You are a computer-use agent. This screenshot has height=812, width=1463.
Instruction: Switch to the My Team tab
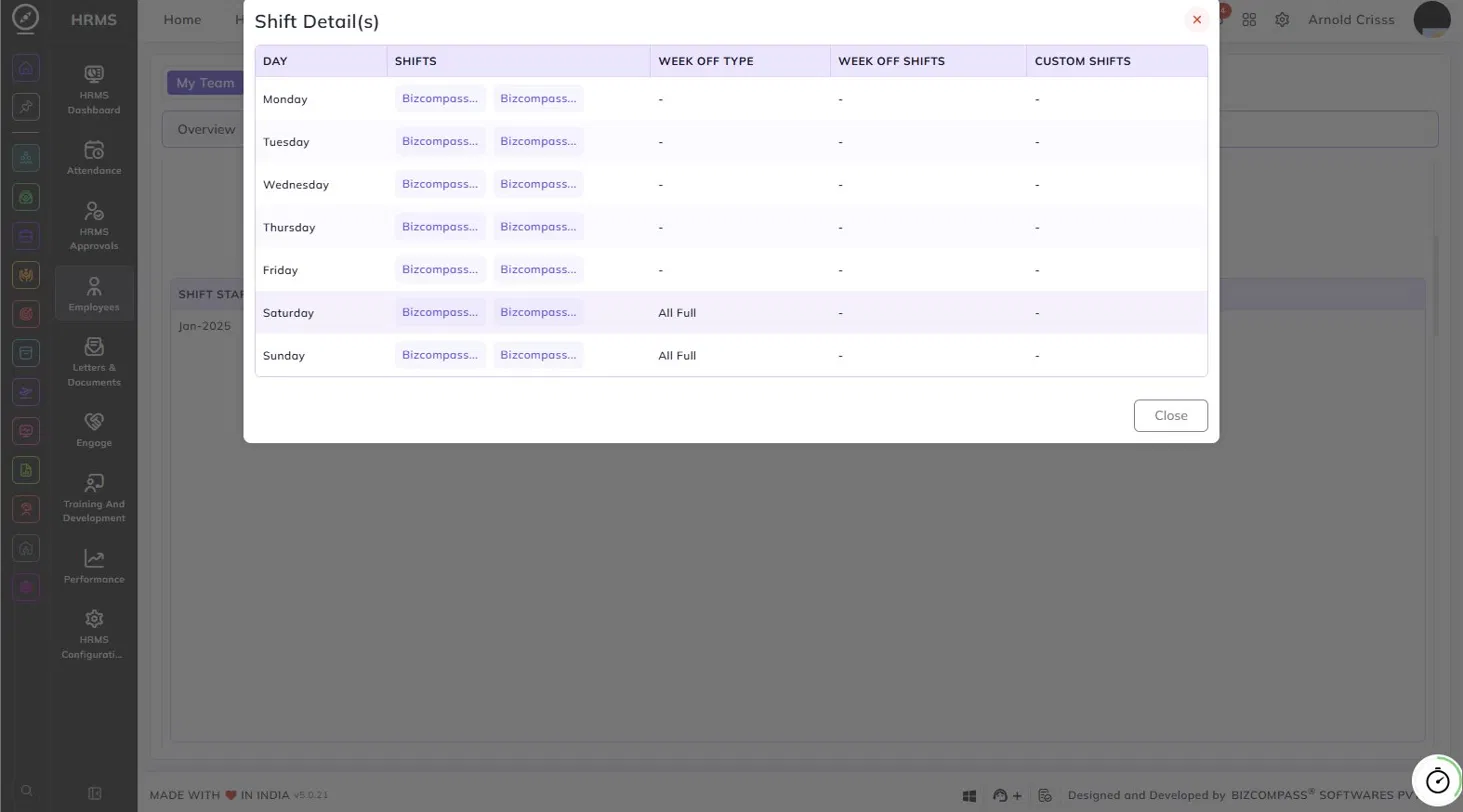click(x=205, y=83)
